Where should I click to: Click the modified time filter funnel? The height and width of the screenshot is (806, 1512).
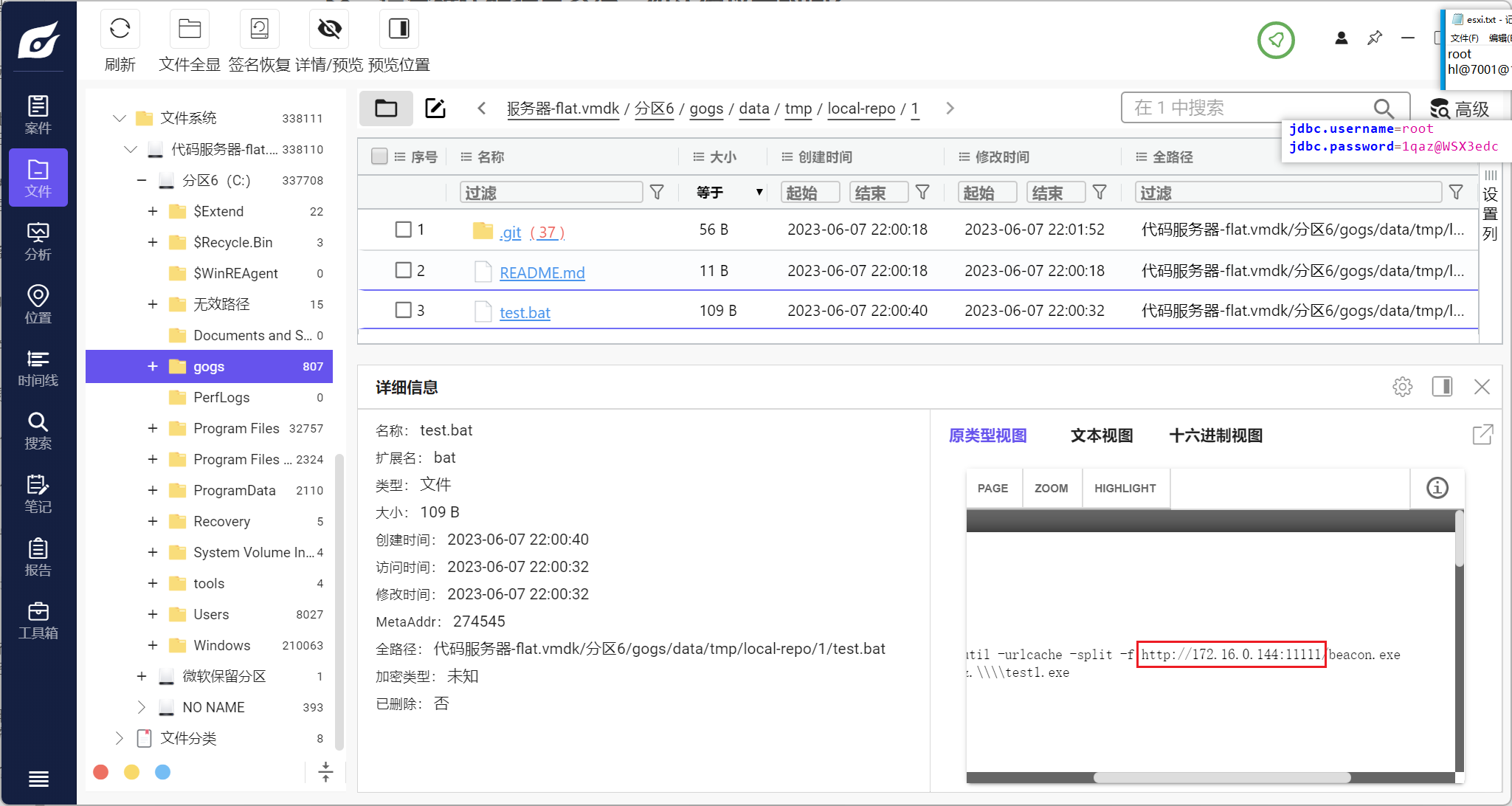pyautogui.click(x=1100, y=193)
